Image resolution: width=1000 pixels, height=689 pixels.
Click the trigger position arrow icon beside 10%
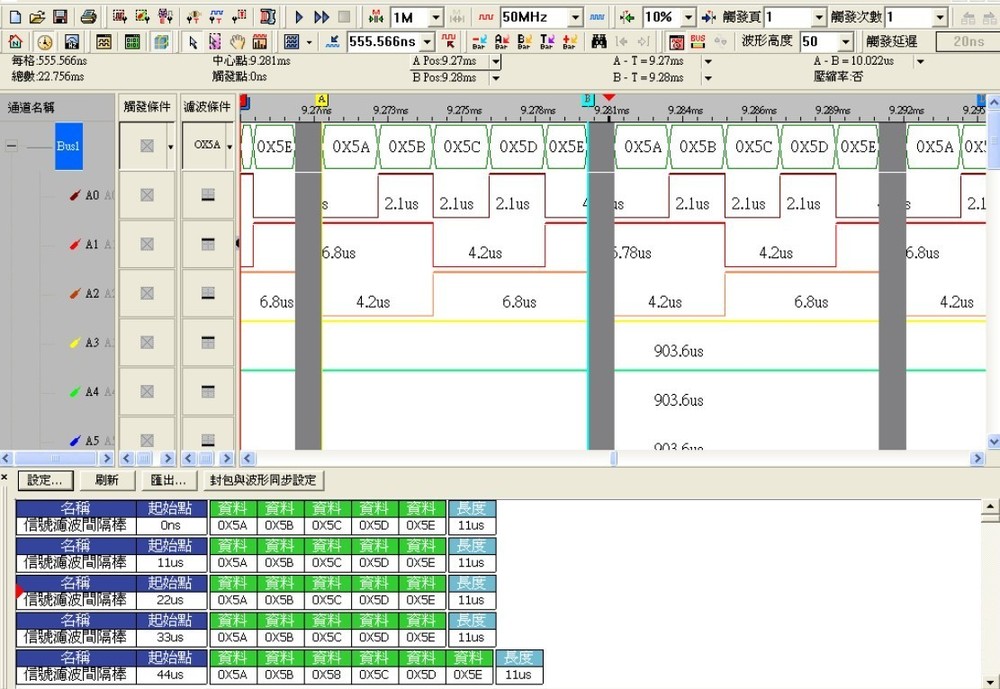pos(628,17)
